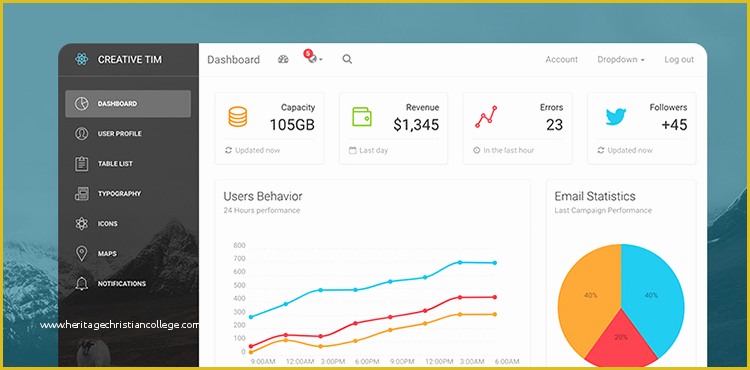Screen dimensions: 750x370
Task: Click the Users Behavior chart title
Action: pos(263,196)
